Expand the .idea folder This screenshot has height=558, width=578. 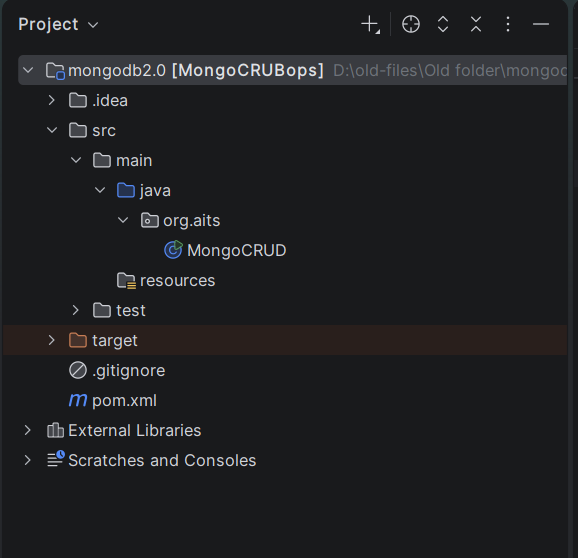point(52,100)
